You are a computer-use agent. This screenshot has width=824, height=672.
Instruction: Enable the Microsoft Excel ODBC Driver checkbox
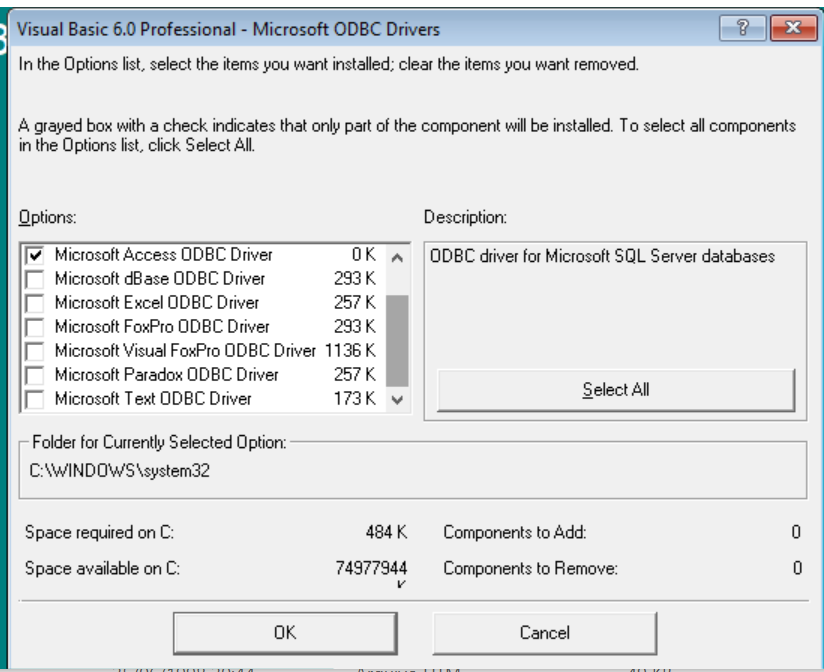tap(35, 303)
